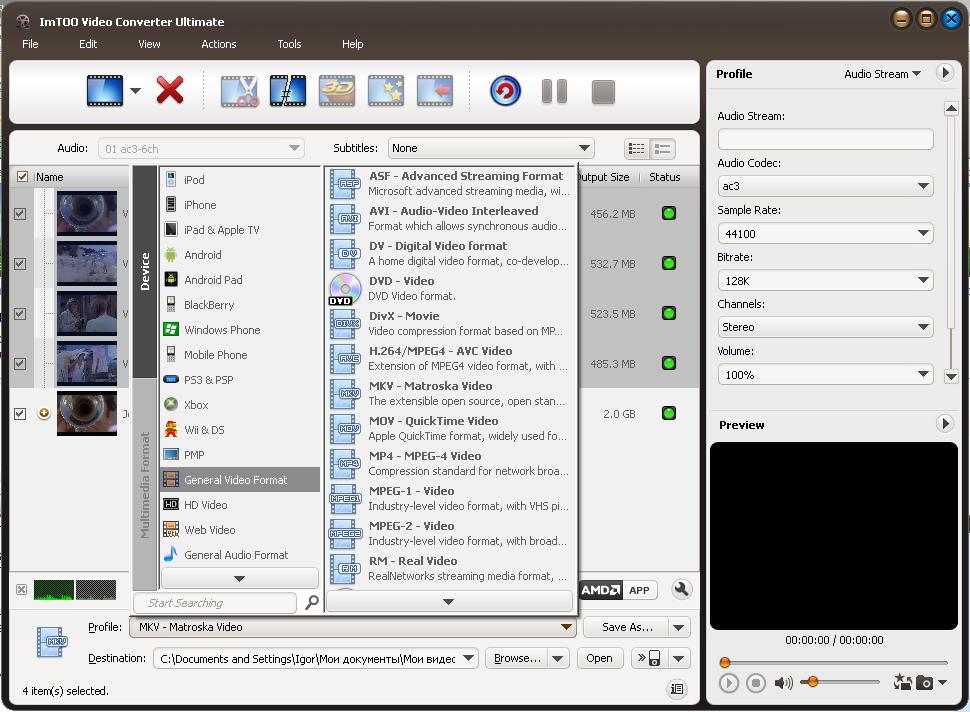Click the Open destination button
The image size is (970, 712).
pos(599,658)
